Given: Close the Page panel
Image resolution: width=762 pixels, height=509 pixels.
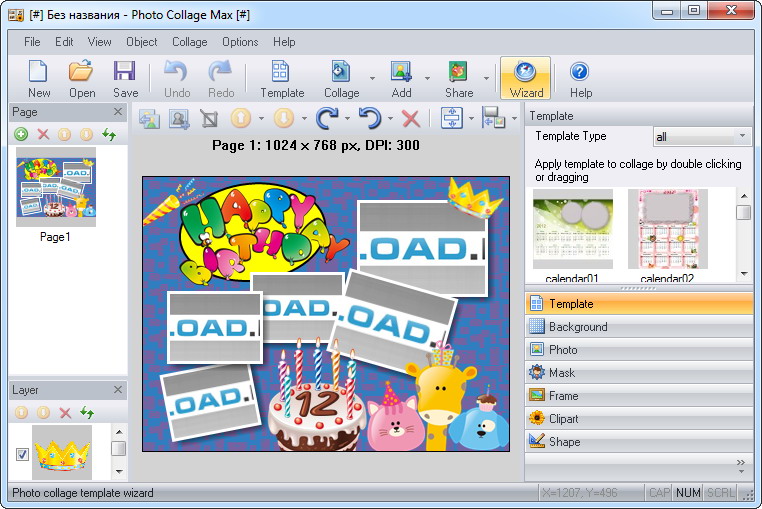Looking at the screenshot, I should pyautogui.click(x=118, y=112).
